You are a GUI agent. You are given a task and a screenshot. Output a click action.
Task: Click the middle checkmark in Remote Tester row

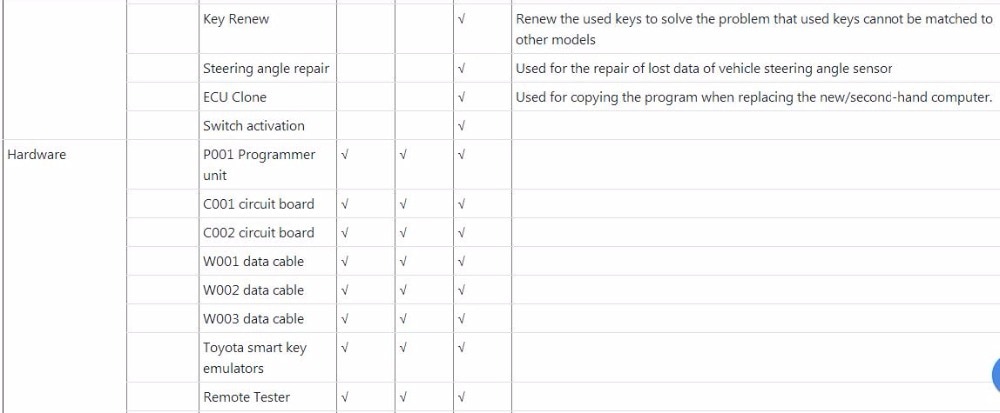[x=403, y=397]
